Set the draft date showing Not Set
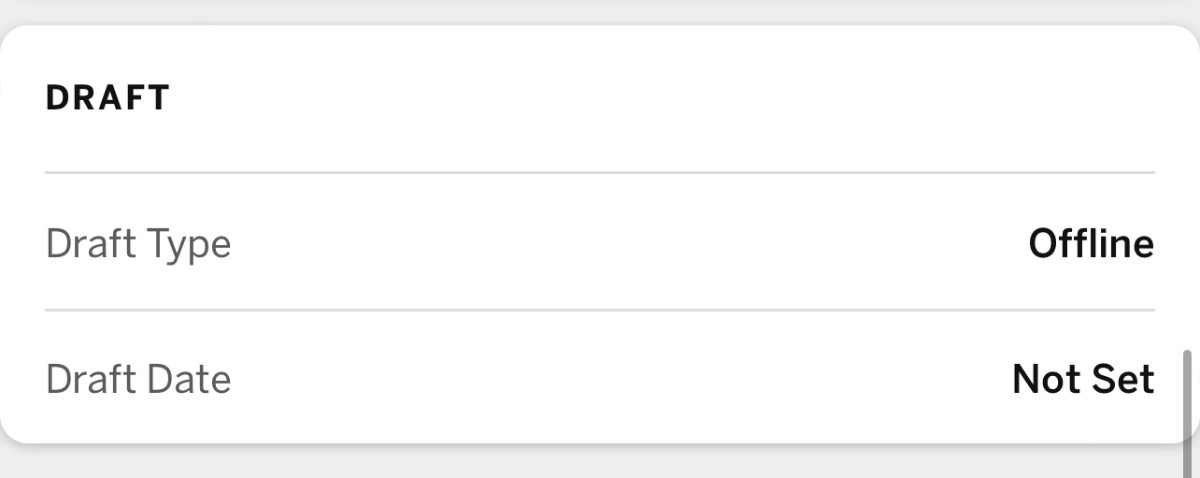Viewport: 1200px width, 478px height. click(x=1083, y=379)
